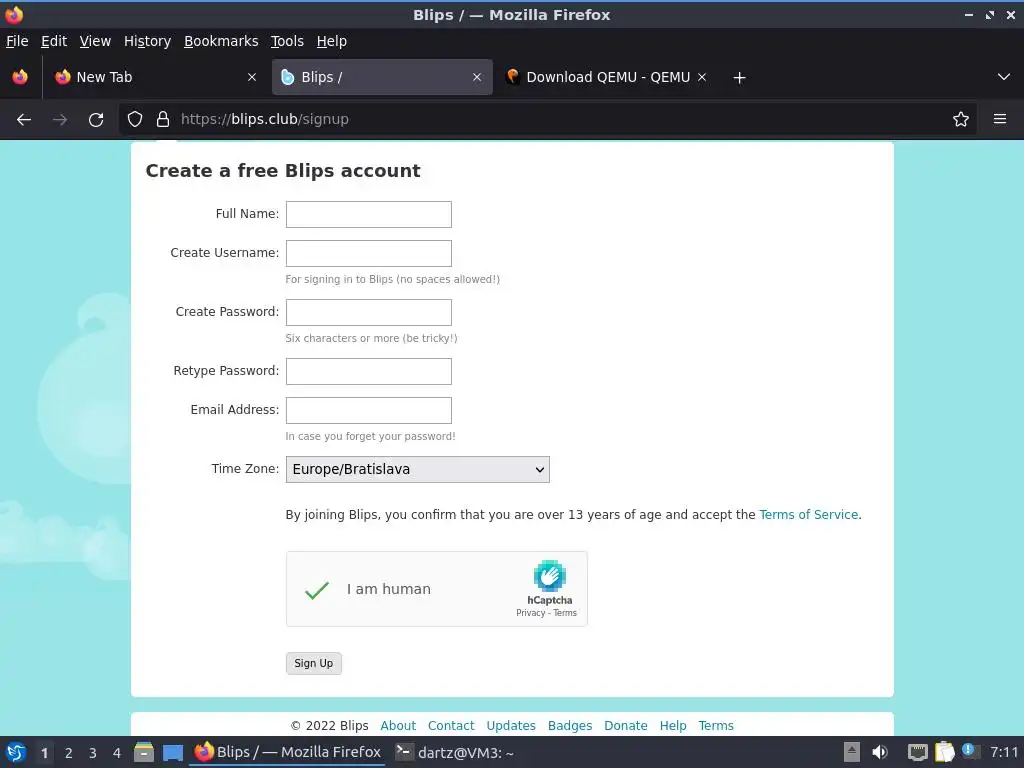The width and height of the screenshot is (1024, 768).
Task: Visit the Help footer link
Action: (673, 726)
